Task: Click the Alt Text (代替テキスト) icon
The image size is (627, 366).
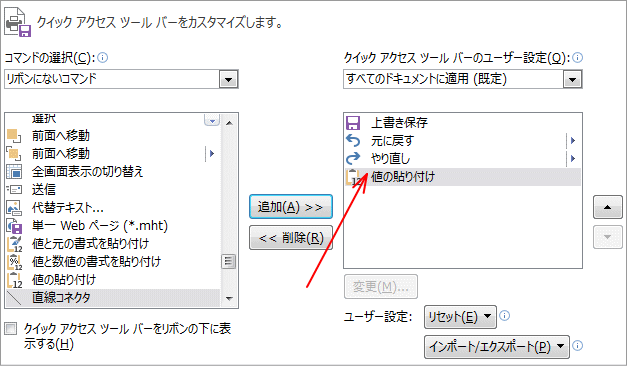Action: click(14, 208)
